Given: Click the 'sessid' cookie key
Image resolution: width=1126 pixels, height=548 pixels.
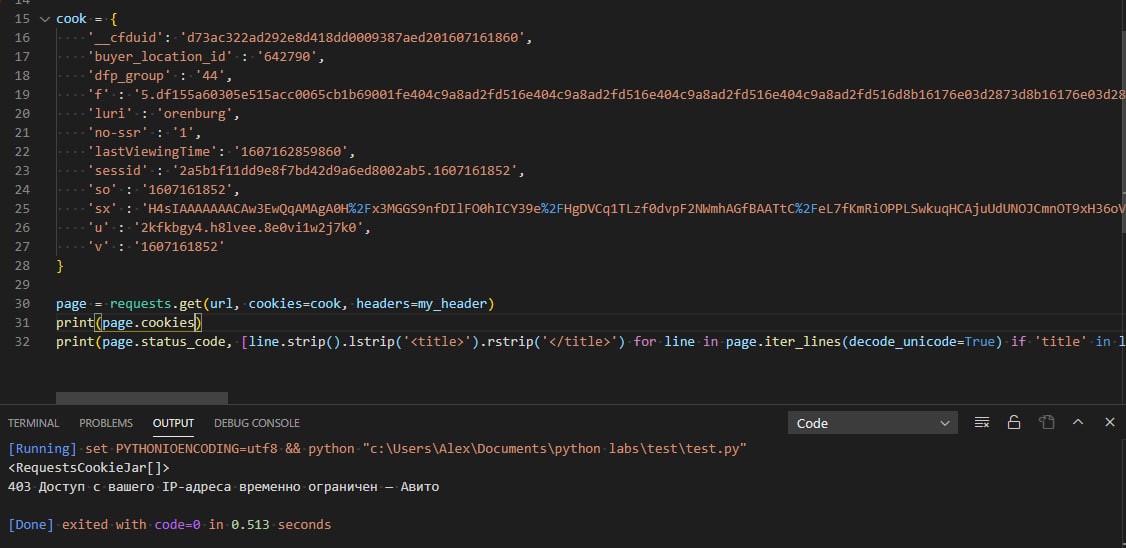Looking at the screenshot, I should pos(117,171).
